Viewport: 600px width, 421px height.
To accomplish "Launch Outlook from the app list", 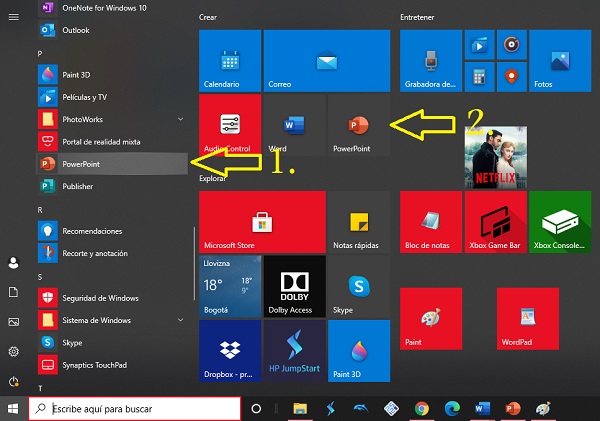I will (112, 30).
